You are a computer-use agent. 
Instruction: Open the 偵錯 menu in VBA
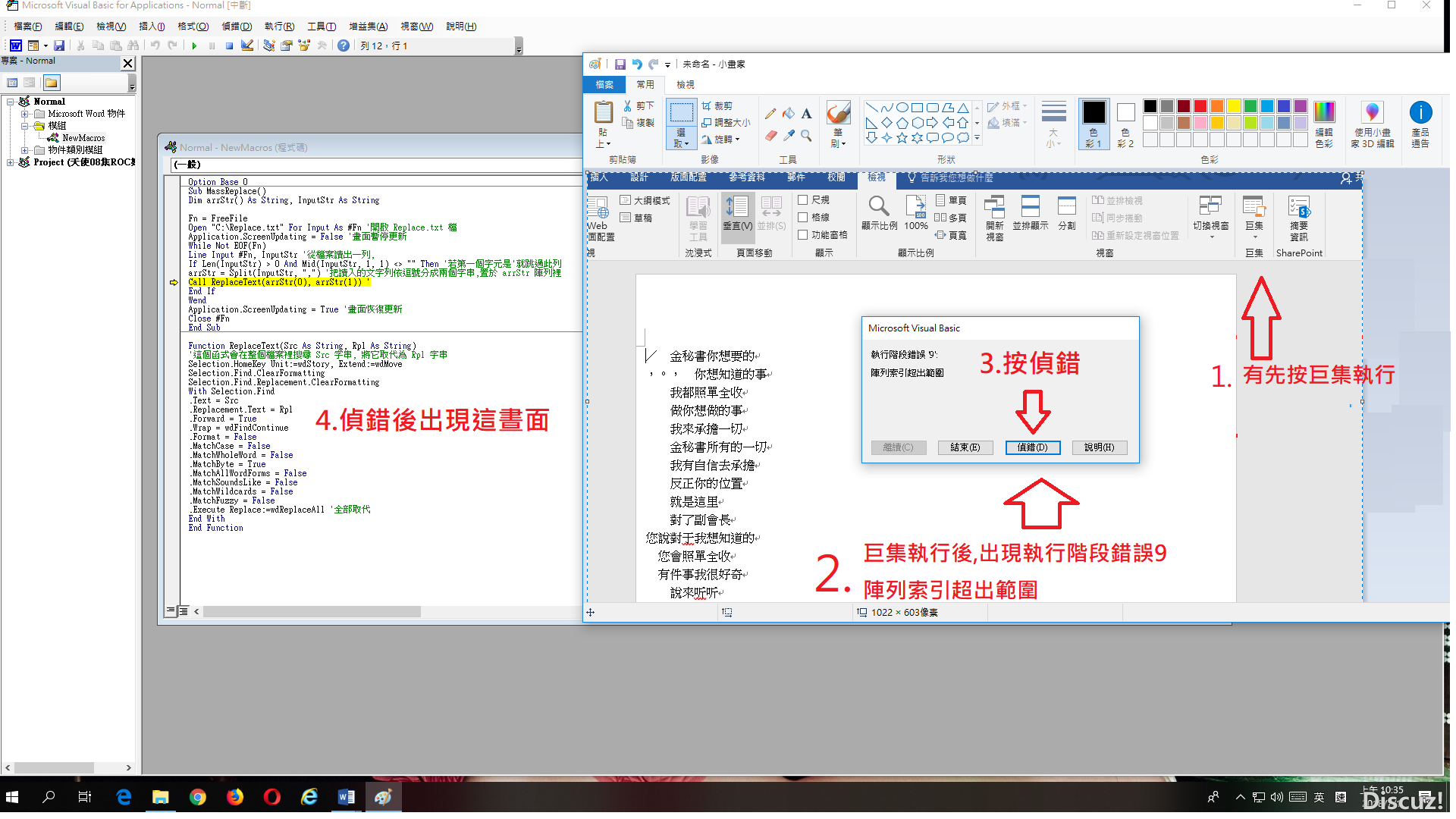point(236,26)
